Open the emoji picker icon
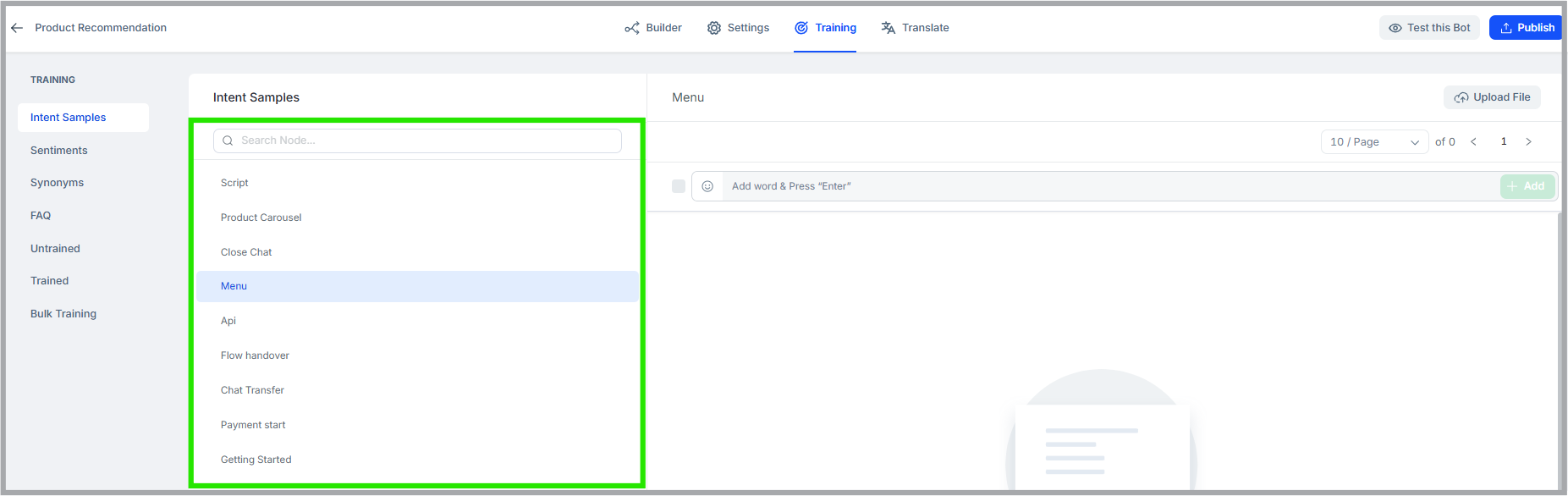1568x496 pixels. [x=707, y=186]
